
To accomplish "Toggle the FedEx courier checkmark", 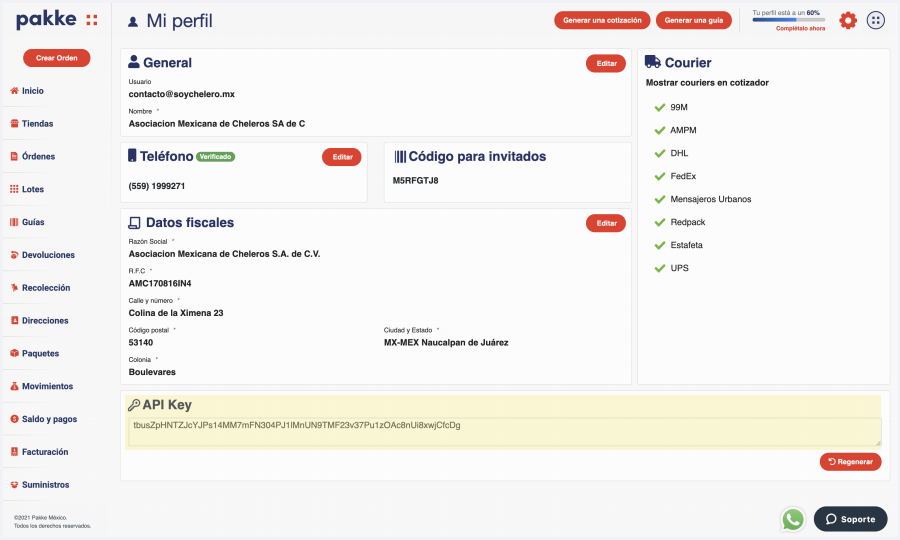I will pos(659,176).
